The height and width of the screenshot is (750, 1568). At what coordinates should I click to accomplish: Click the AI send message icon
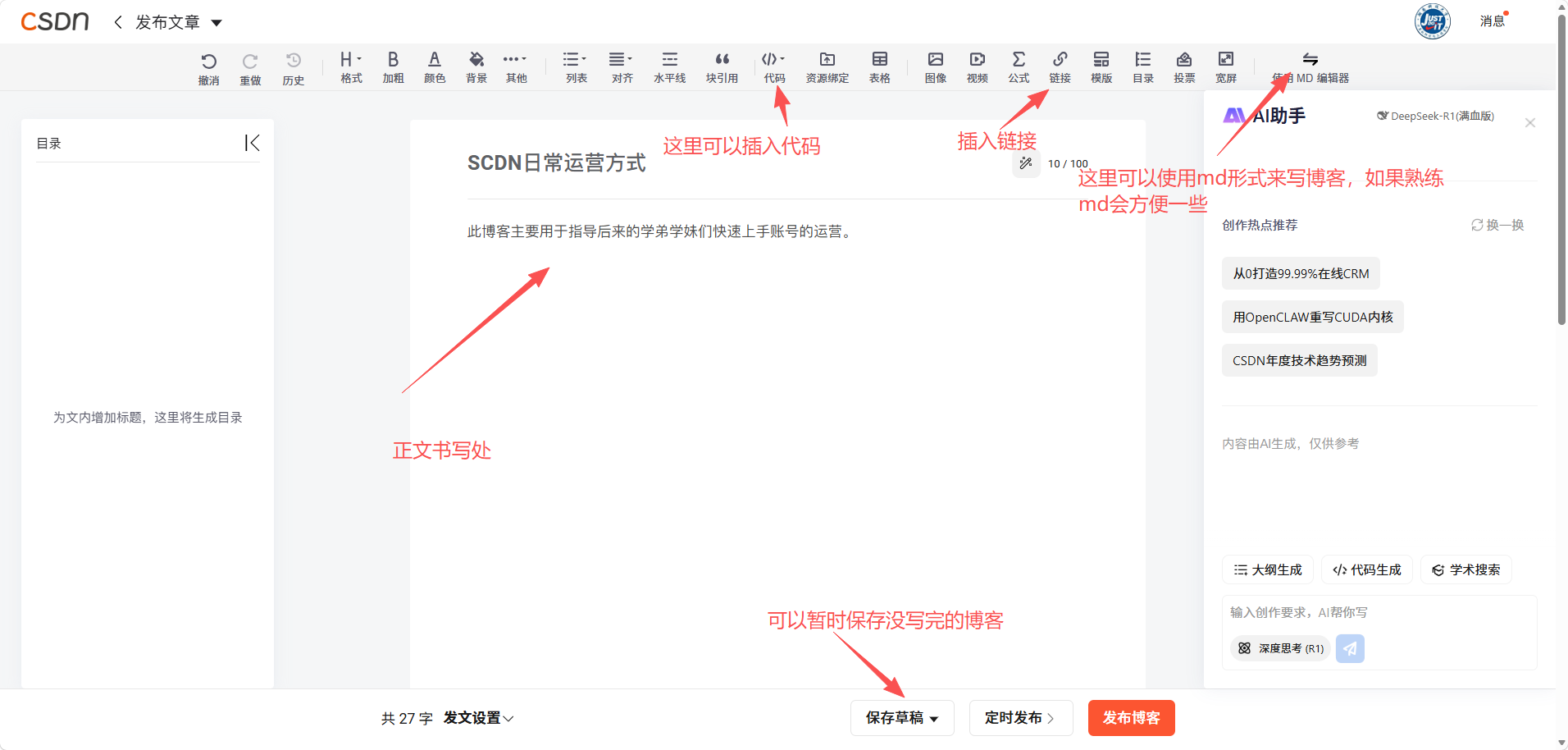(x=1350, y=648)
